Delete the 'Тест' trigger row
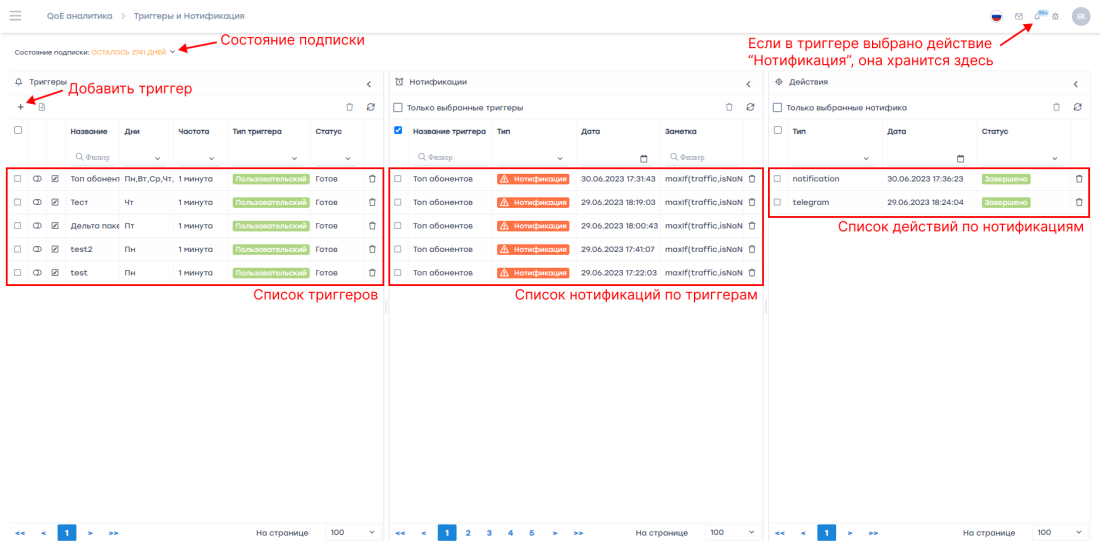Screen dimensions: 1100x552 372,202
